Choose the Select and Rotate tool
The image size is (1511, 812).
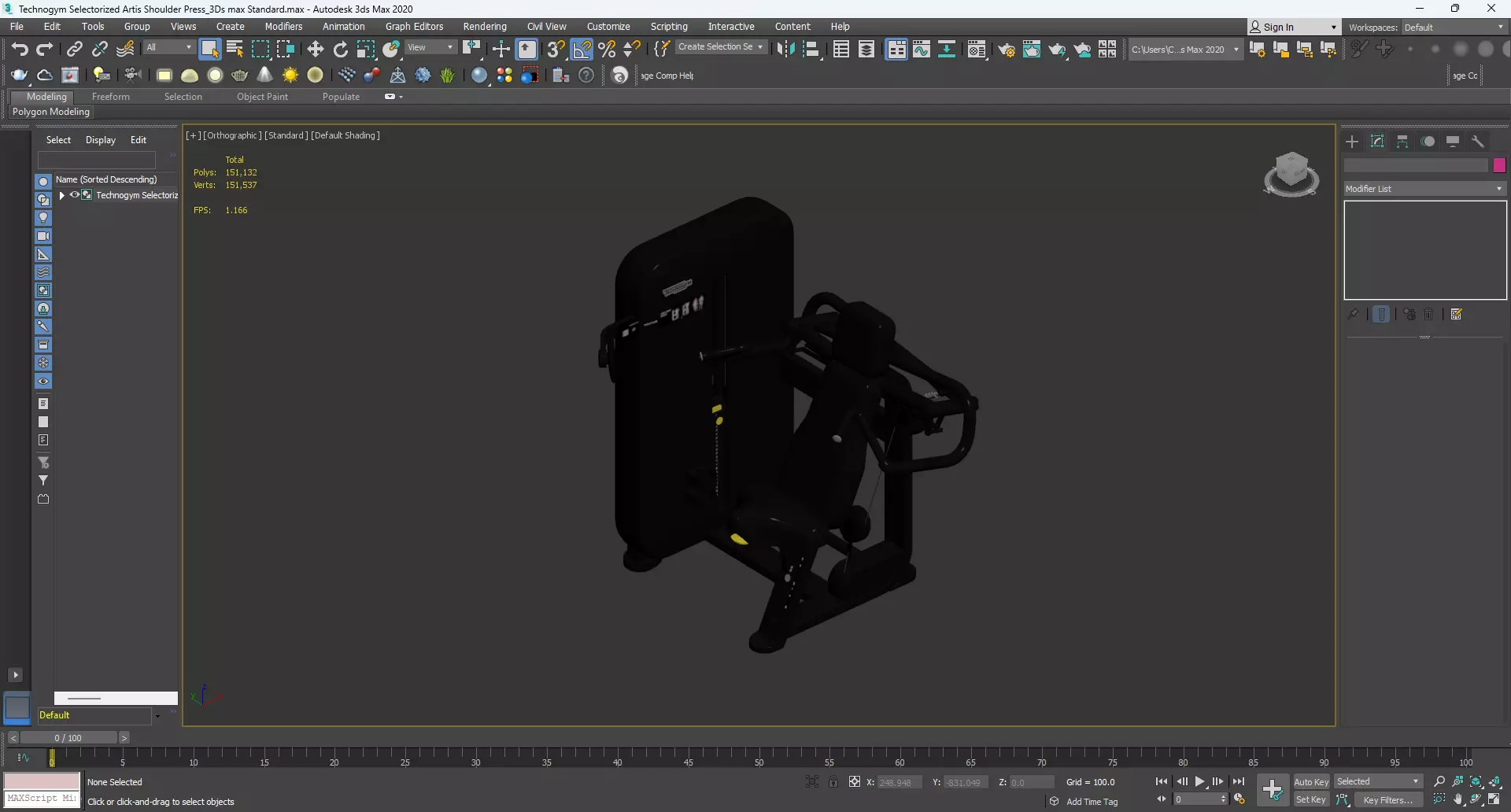(x=341, y=49)
